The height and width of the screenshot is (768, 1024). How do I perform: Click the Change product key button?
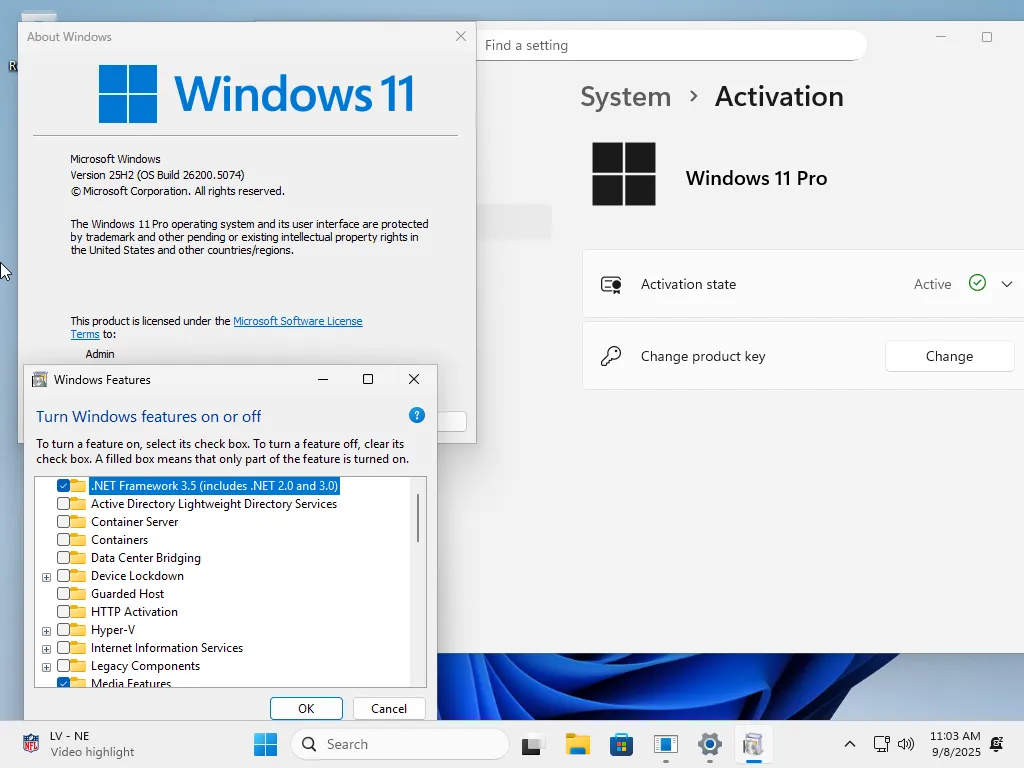click(950, 356)
